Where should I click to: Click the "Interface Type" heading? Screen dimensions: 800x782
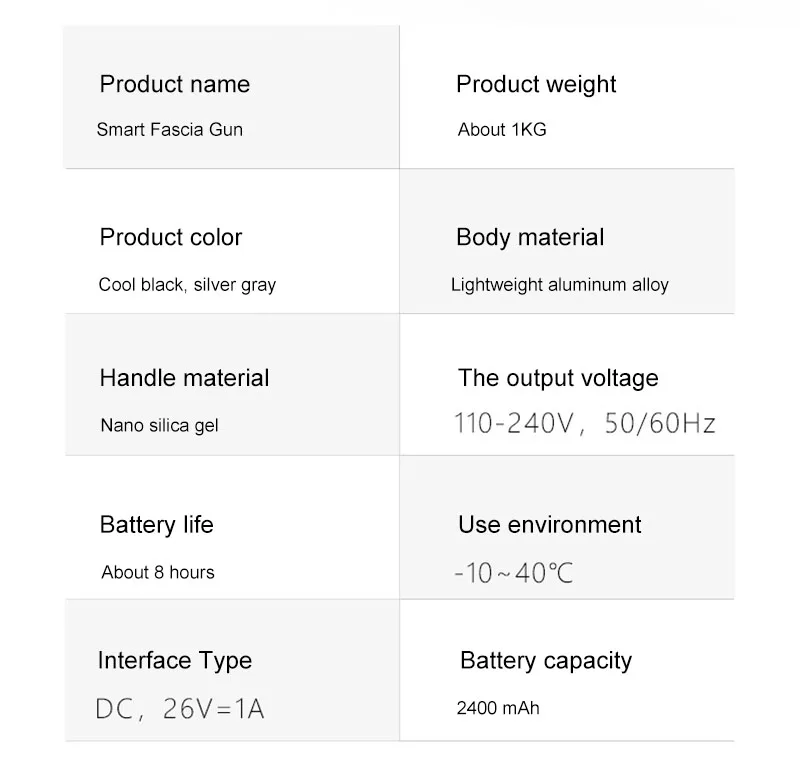tap(175, 660)
